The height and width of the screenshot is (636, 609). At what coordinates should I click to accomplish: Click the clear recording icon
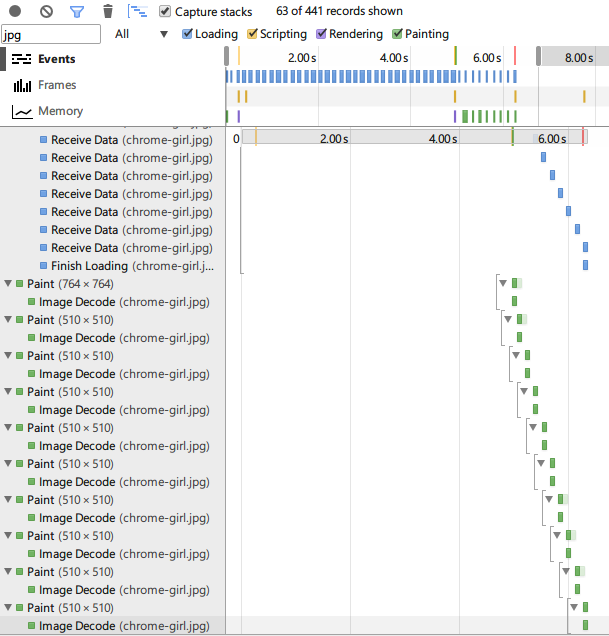(46, 12)
